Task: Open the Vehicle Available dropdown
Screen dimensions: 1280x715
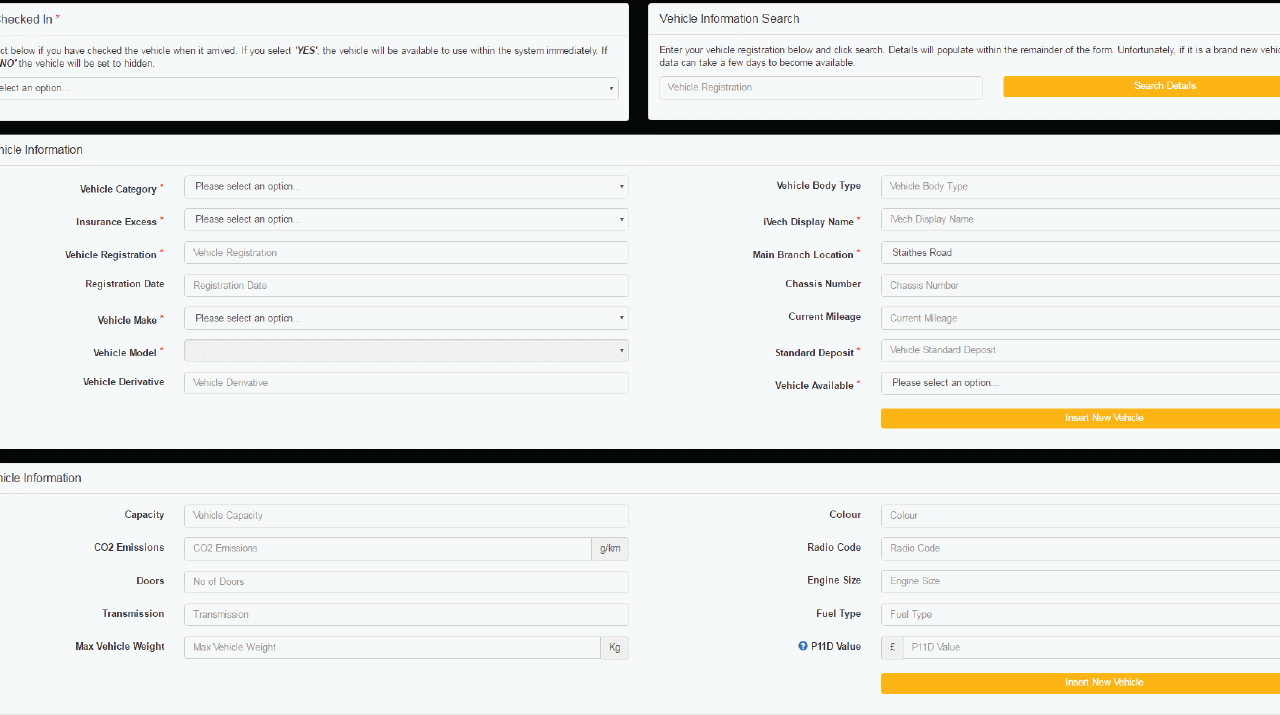Action: click(x=1080, y=383)
